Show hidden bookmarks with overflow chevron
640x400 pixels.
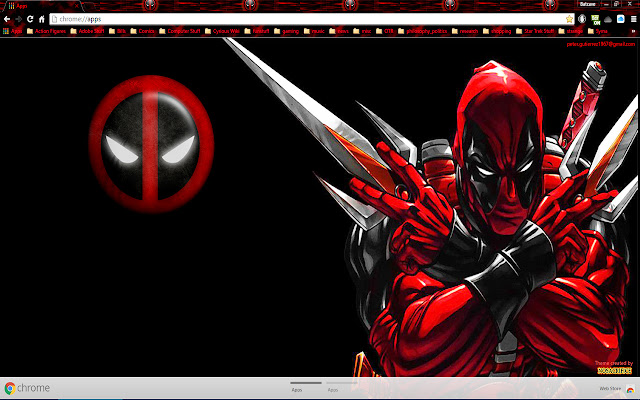(634, 31)
